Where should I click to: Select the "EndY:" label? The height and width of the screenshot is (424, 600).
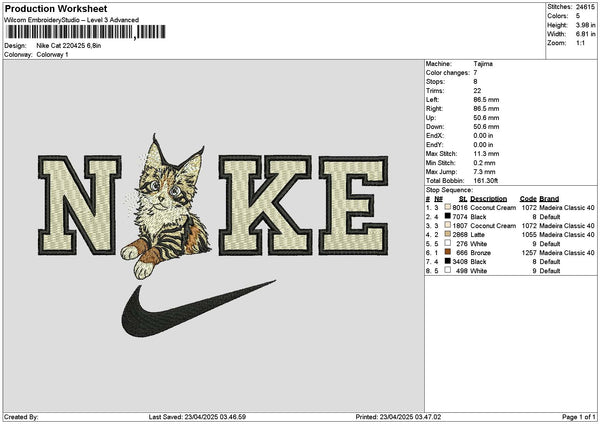coord(434,145)
